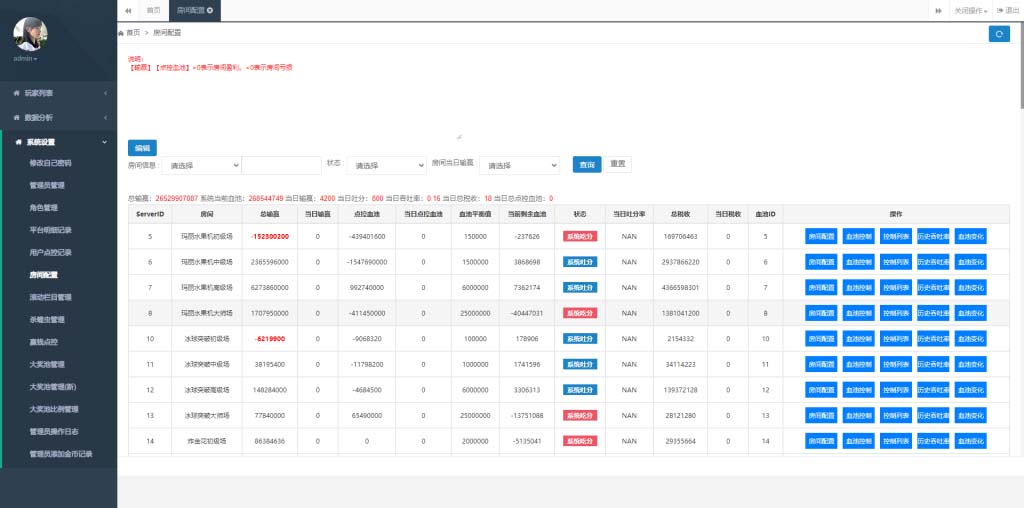Expand the 数据分析 sidebar menu

58,117
